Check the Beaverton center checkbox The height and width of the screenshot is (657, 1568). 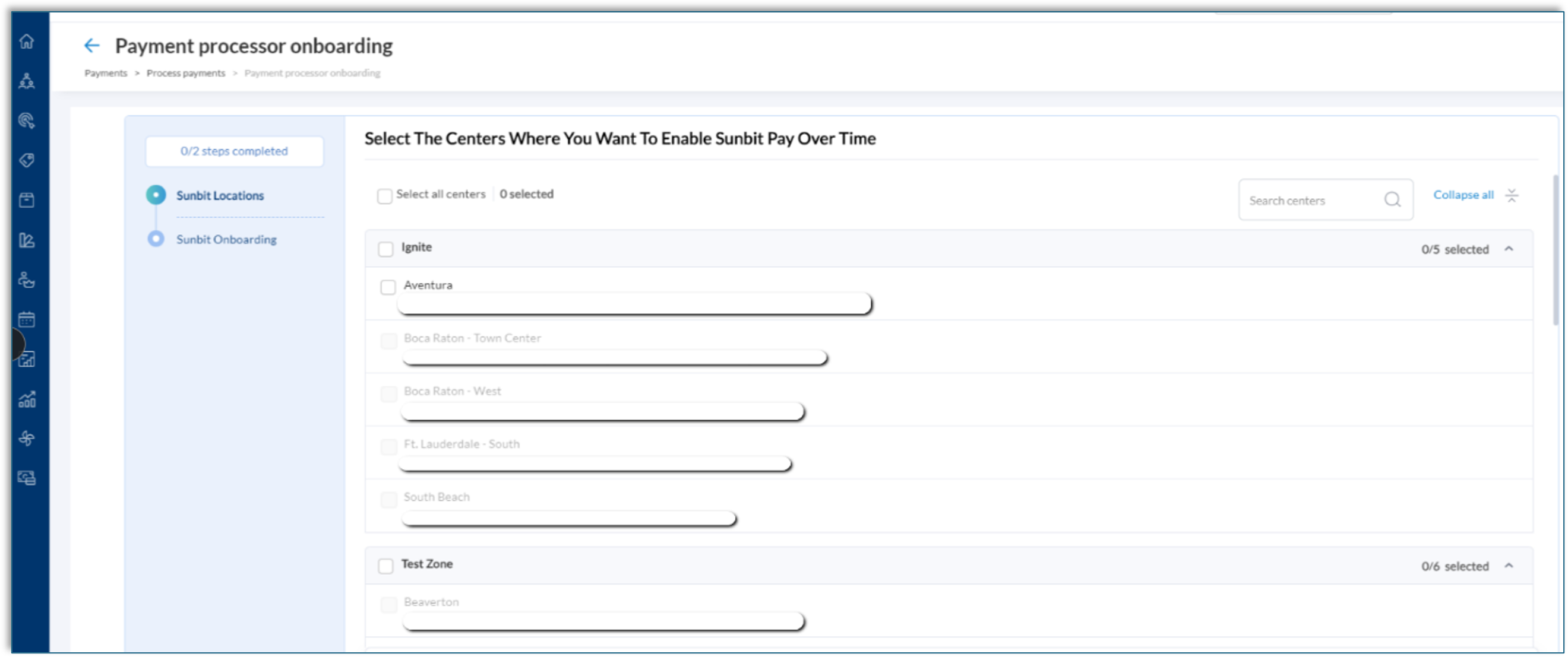pyautogui.click(x=389, y=604)
